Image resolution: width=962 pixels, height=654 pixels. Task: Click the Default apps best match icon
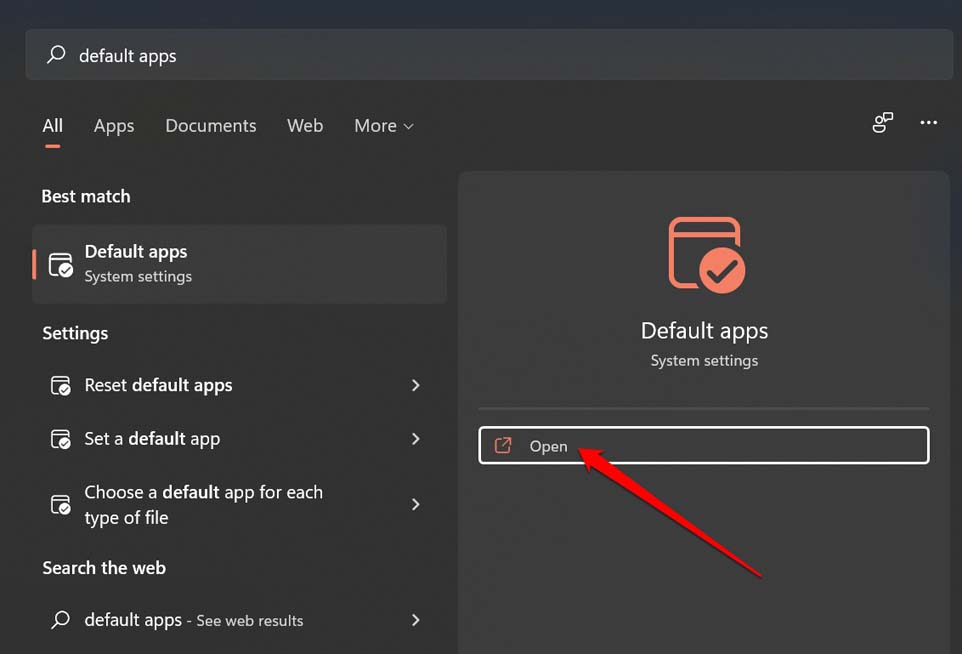pyautogui.click(x=61, y=264)
